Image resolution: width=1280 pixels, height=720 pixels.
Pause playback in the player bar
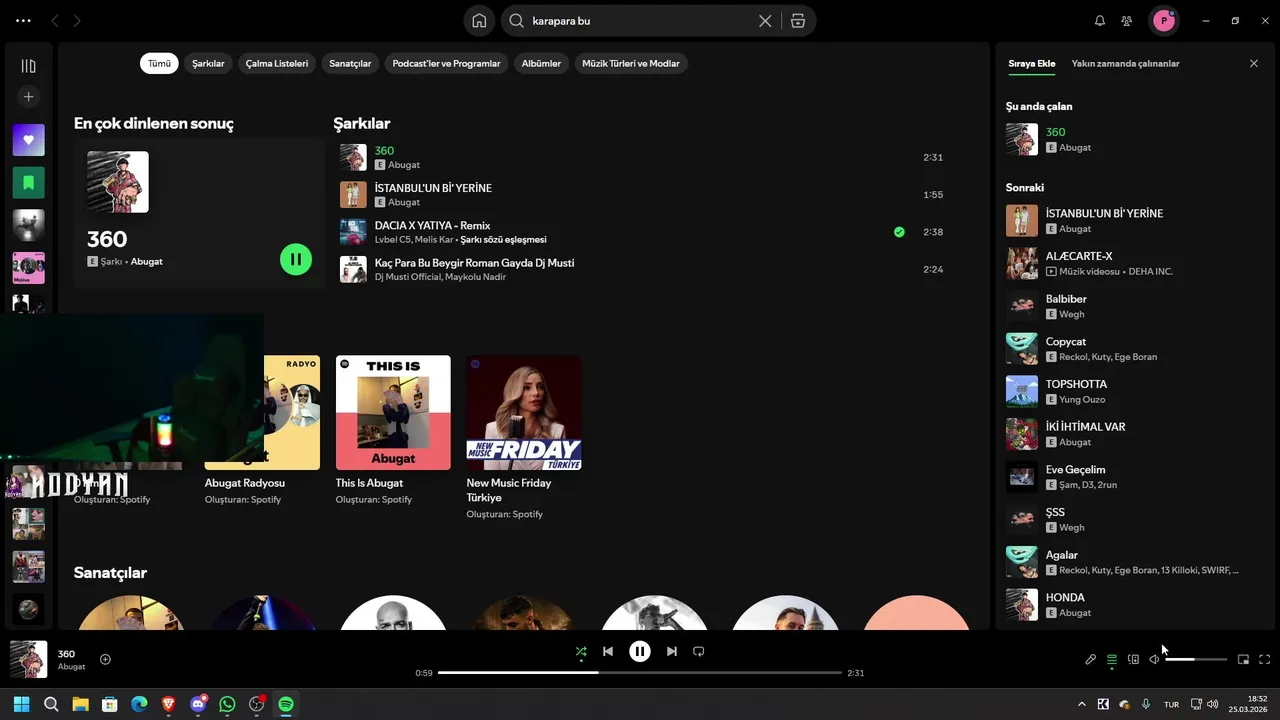pyautogui.click(x=640, y=651)
